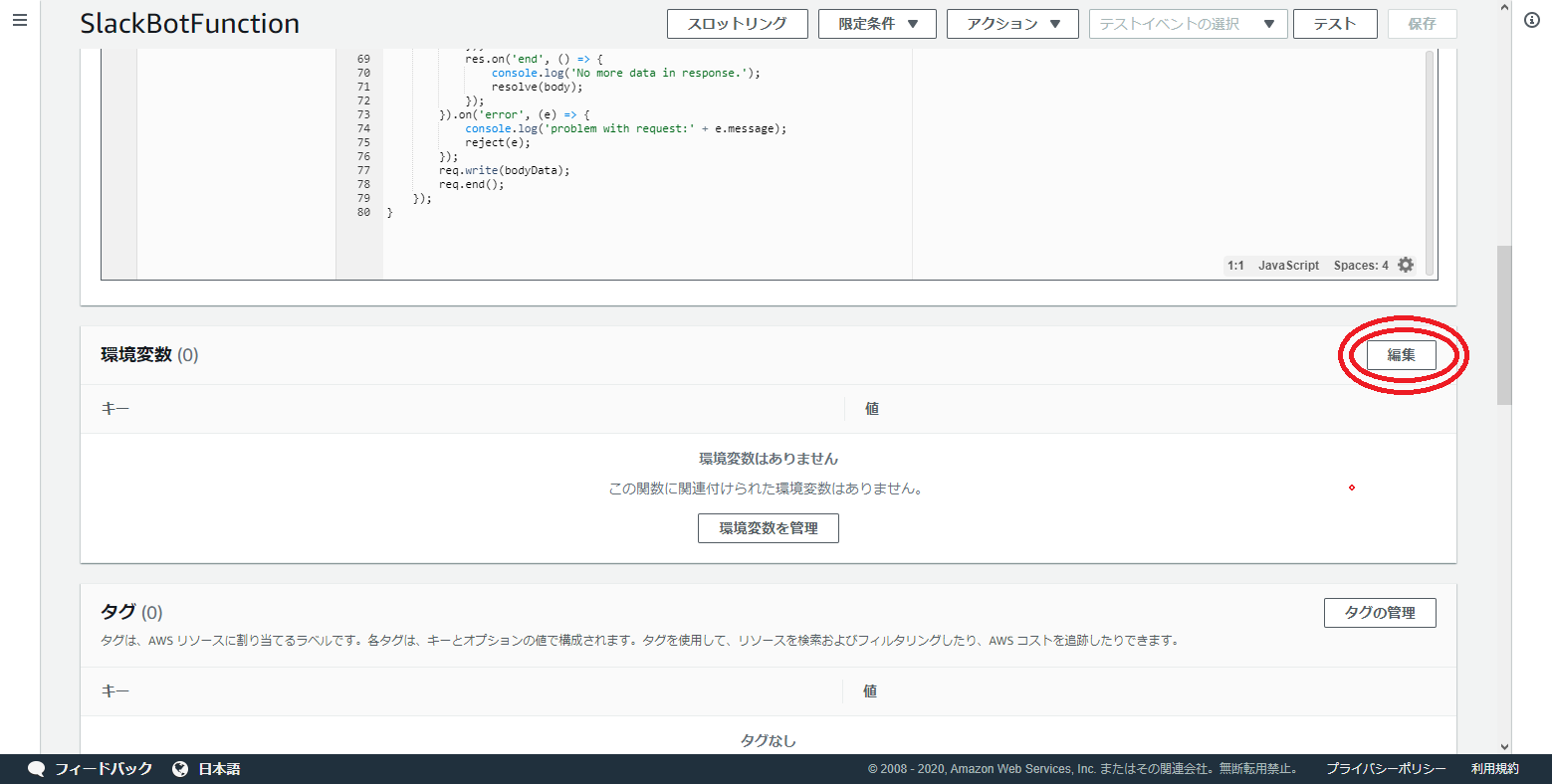Click the 編集 button for environment variables

click(x=1401, y=355)
